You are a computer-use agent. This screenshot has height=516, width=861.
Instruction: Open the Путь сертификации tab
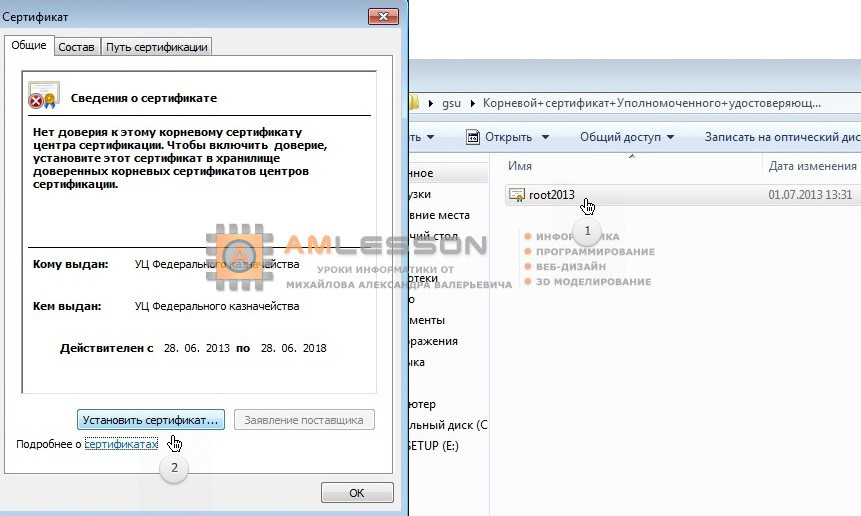156,47
